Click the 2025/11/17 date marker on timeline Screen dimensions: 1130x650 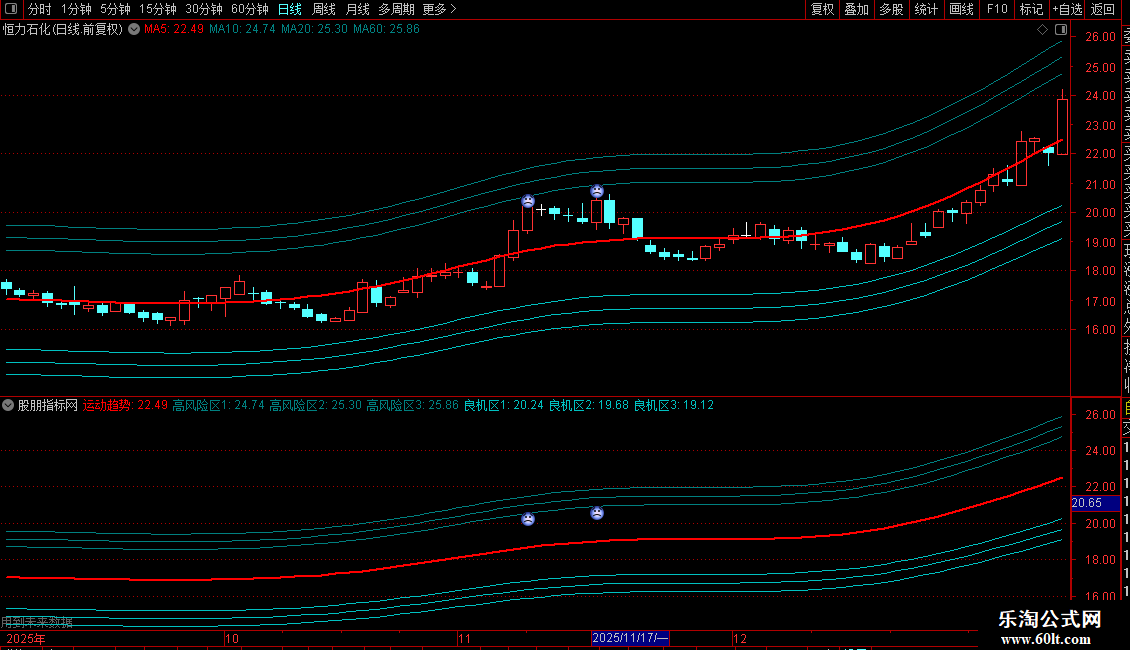tap(630, 638)
